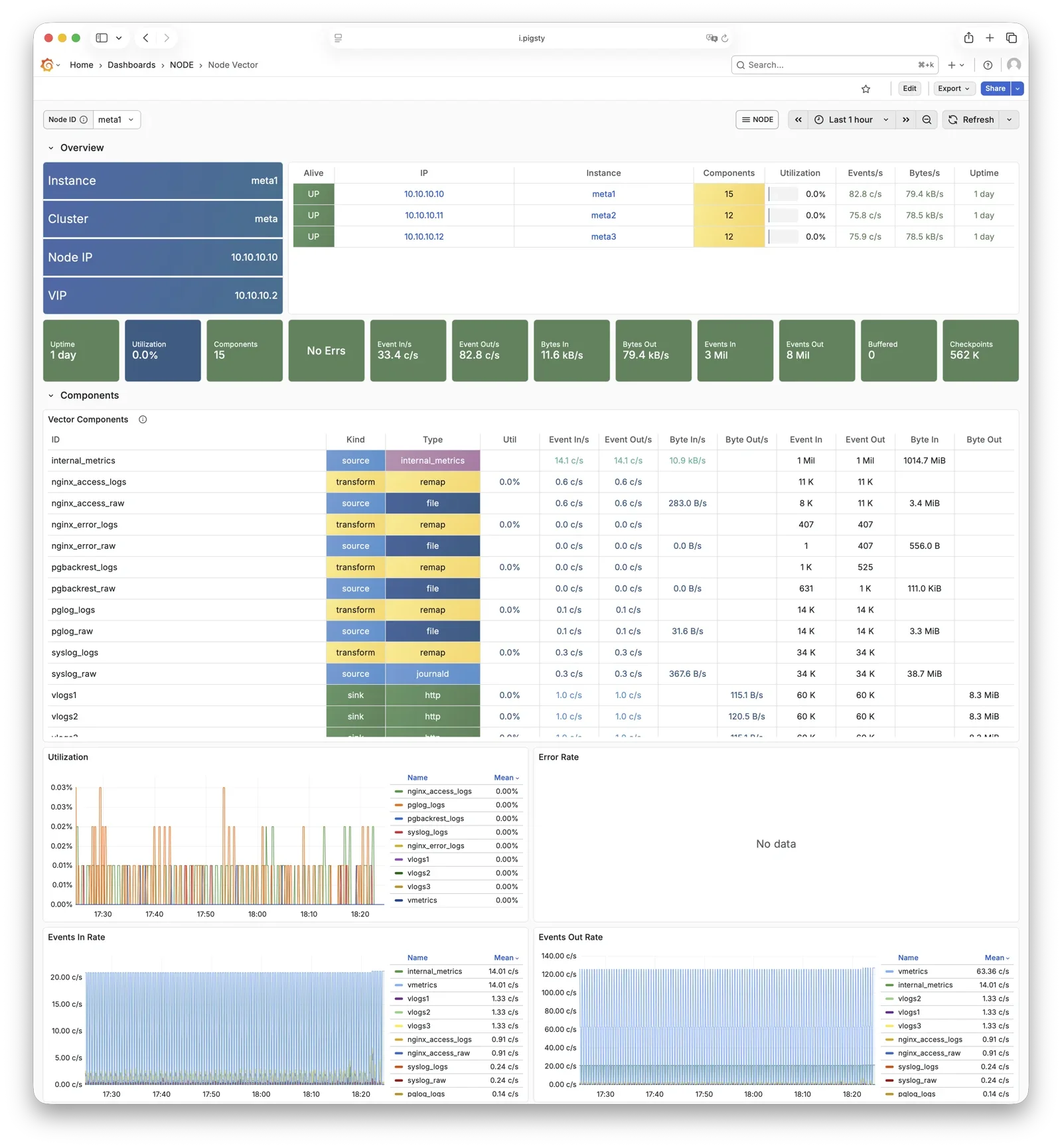Open Safari sidebar toggle icon
The image size is (1062, 1148).
[102, 38]
